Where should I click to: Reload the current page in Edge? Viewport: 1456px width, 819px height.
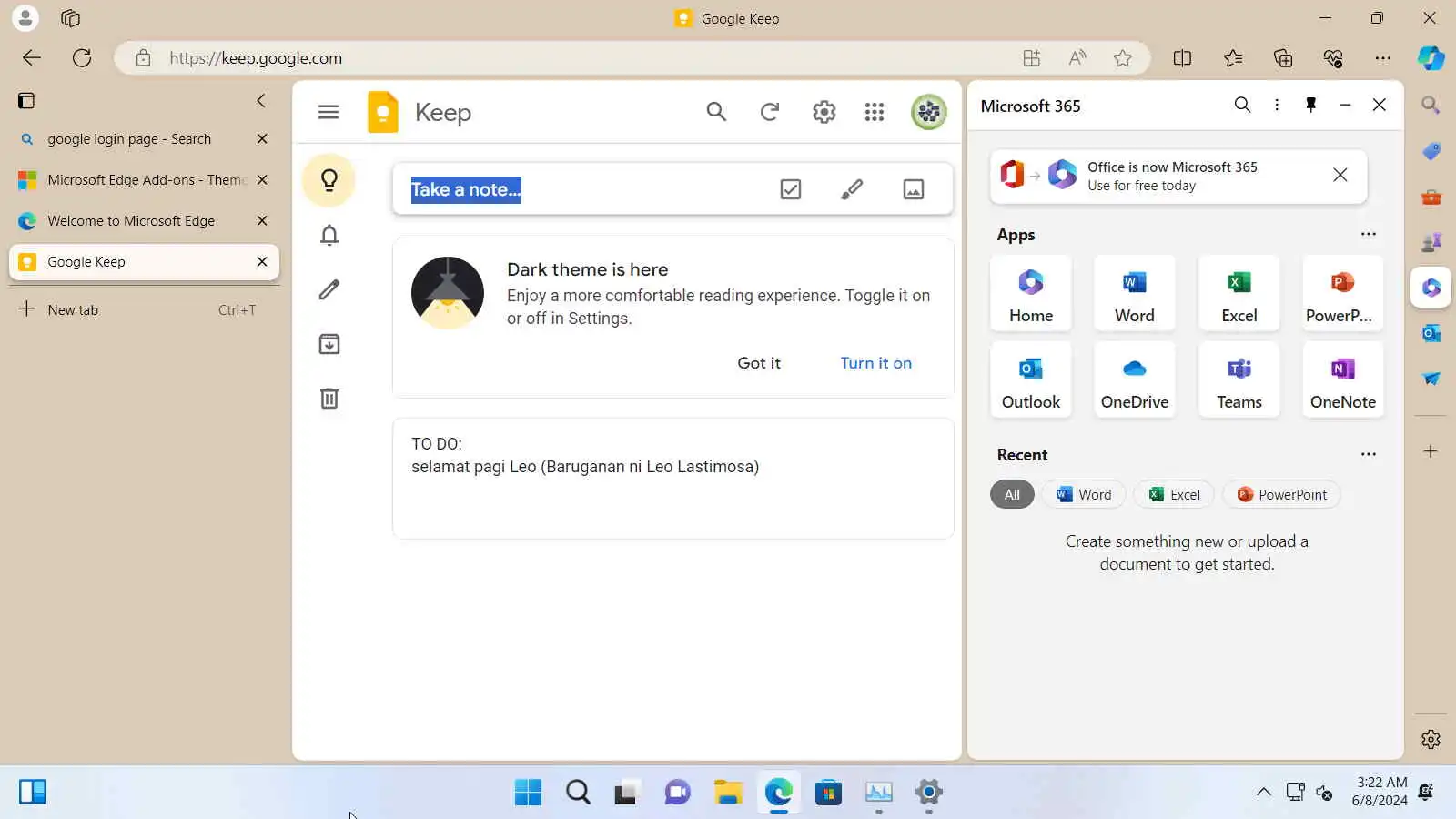pyautogui.click(x=82, y=58)
